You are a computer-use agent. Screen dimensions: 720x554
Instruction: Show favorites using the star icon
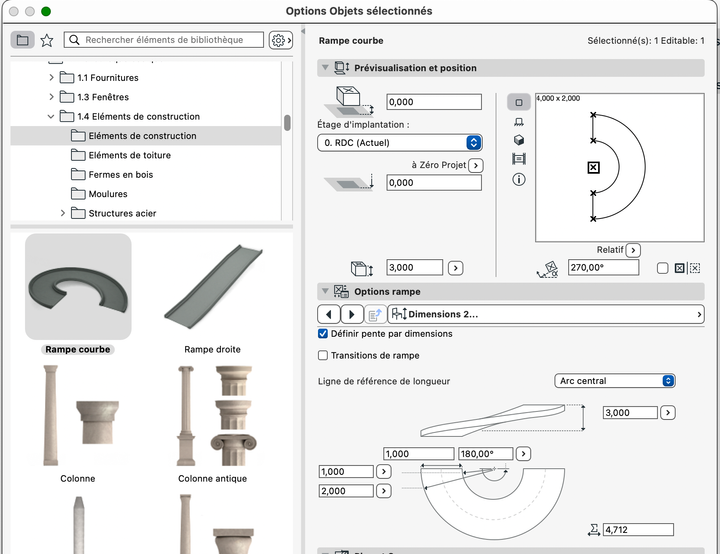point(47,40)
